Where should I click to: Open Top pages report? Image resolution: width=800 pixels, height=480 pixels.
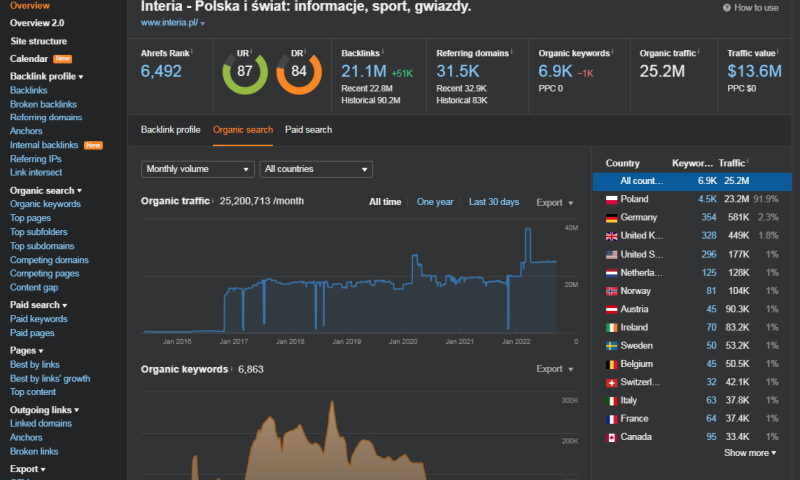[x=30, y=218]
